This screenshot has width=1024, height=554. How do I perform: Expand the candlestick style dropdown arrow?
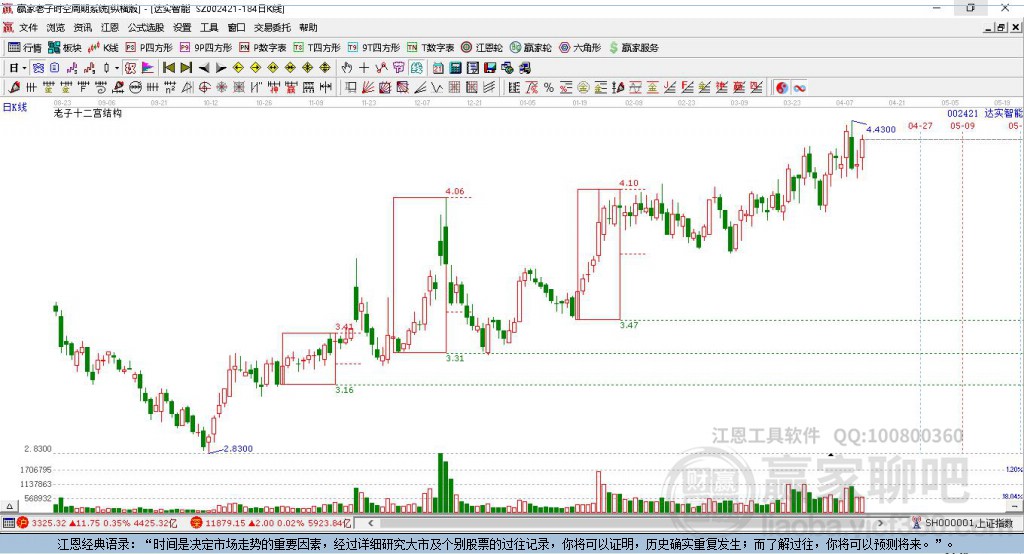pos(117,67)
